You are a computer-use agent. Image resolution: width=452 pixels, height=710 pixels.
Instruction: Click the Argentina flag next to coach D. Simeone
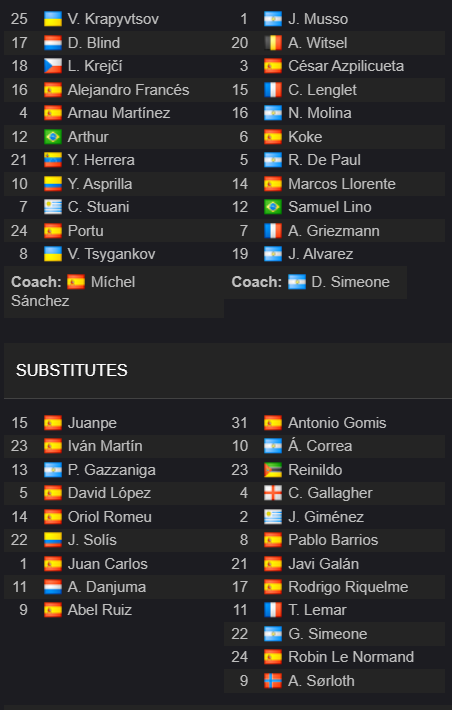pyautogui.click(x=297, y=282)
